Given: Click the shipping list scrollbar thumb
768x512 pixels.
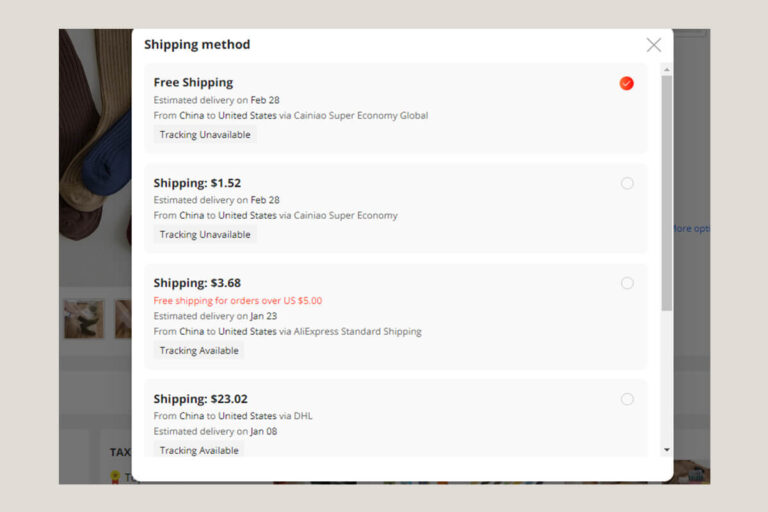Looking at the screenshot, I should coord(667,190).
